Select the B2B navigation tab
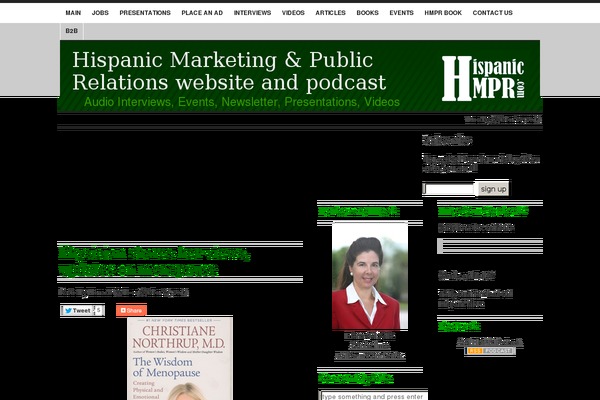Viewport: 600px width, 400px height. pos(72,31)
